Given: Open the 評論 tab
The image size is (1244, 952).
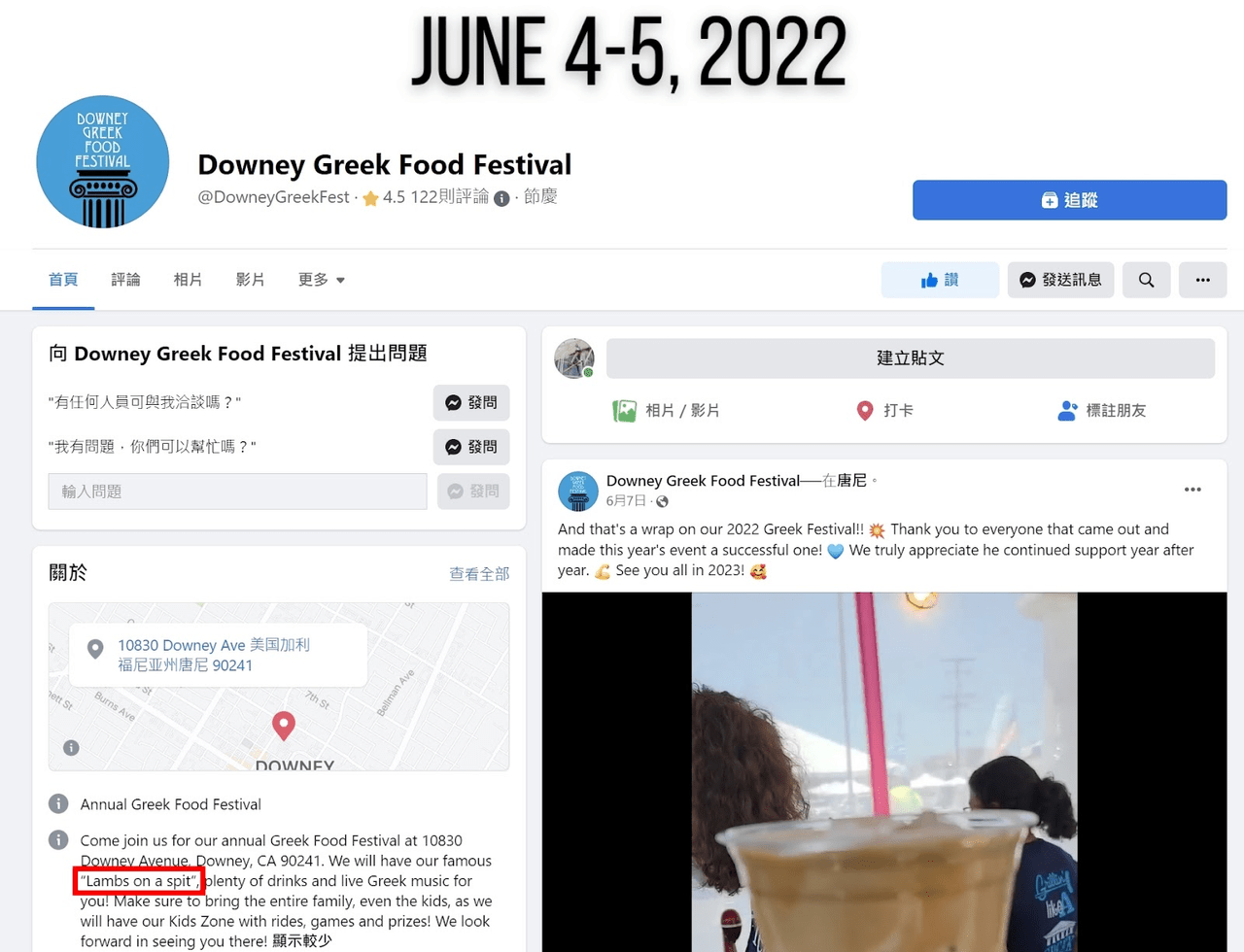Looking at the screenshot, I should pos(125,280).
